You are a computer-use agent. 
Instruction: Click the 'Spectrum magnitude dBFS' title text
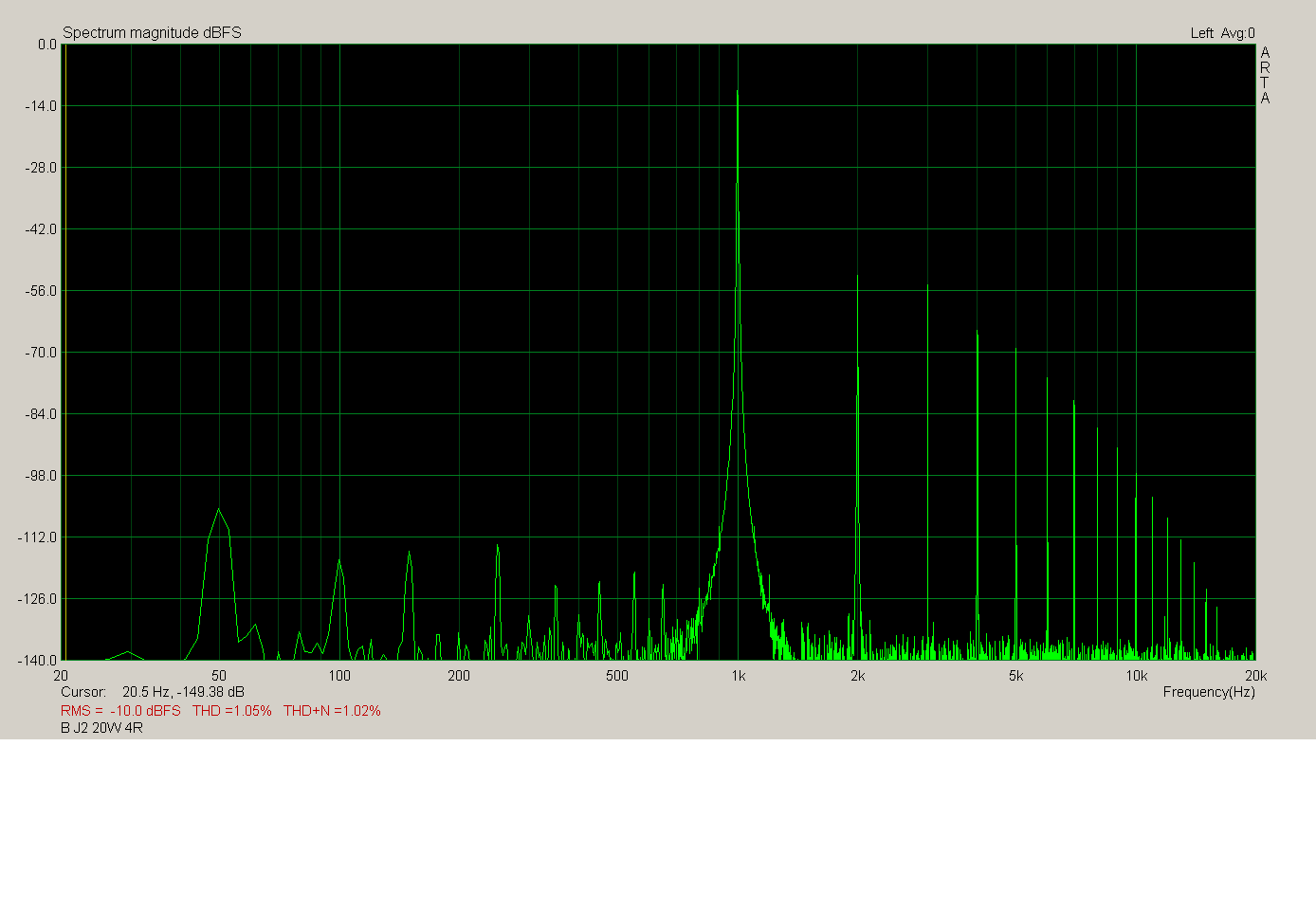coord(152,32)
